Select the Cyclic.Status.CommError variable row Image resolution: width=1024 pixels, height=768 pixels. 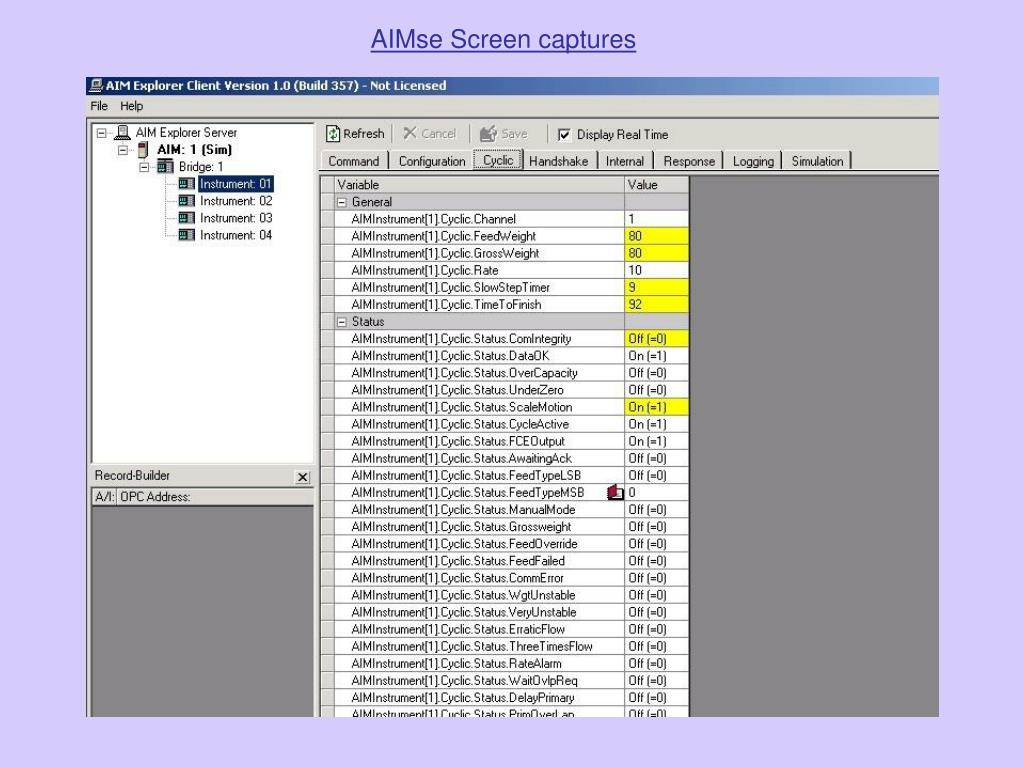[504, 578]
